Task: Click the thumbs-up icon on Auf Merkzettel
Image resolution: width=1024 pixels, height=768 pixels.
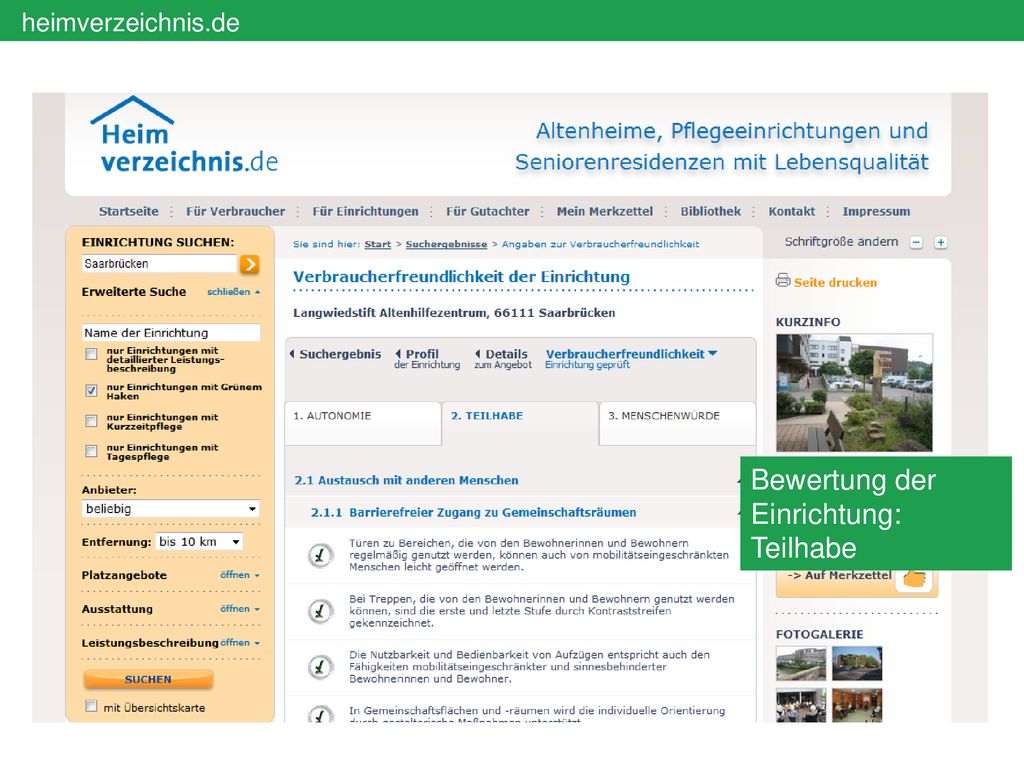Action: pyautogui.click(x=915, y=578)
